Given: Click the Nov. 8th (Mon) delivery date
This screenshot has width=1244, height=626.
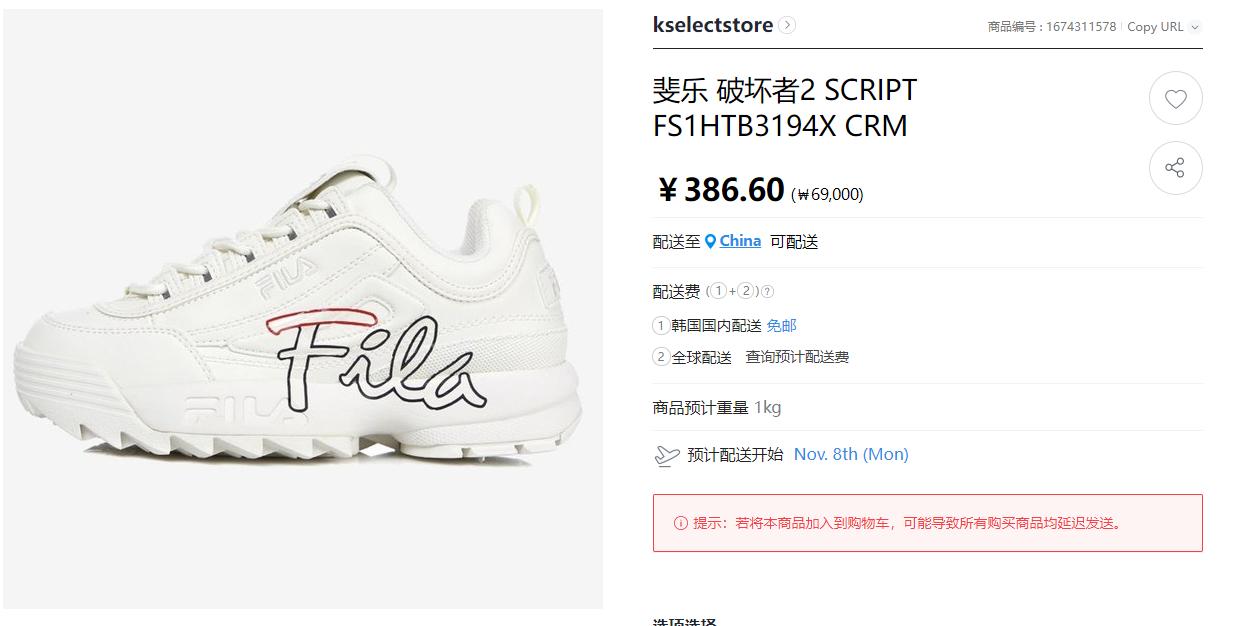Looking at the screenshot, I should tap(851, 454).
